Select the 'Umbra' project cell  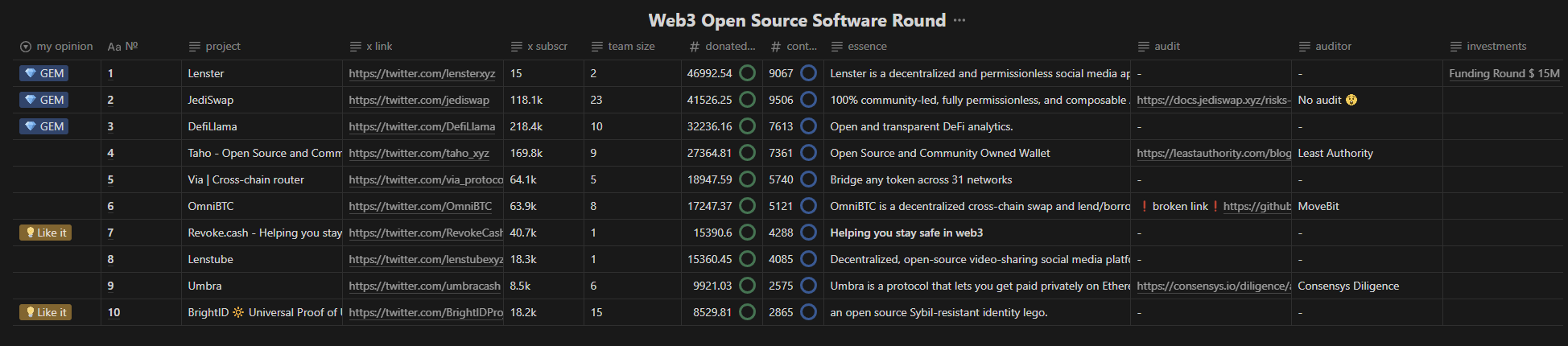tap(262, 286)
